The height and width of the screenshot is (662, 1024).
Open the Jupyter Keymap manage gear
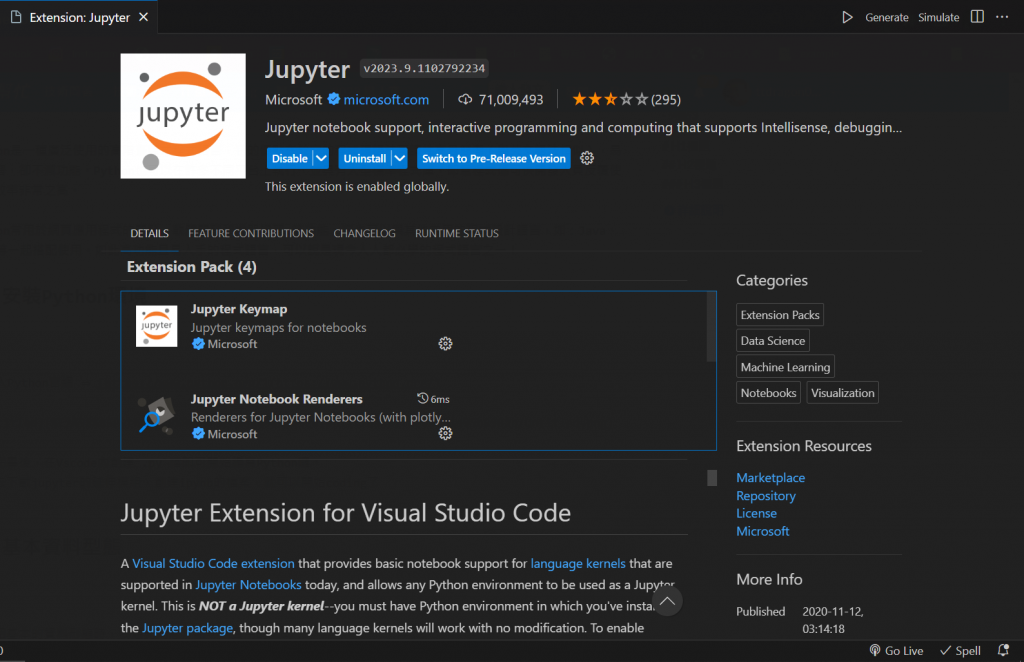tap(445, 343)
